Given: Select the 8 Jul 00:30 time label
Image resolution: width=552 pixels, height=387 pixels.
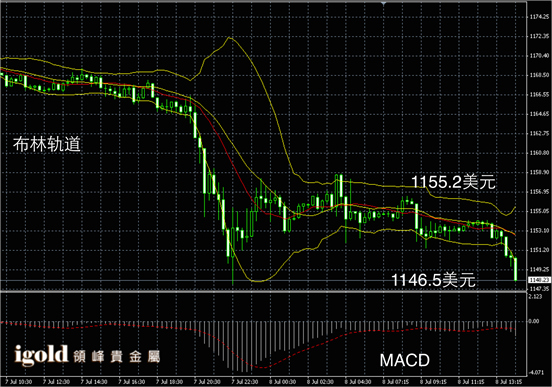Looking at the screenshot, I should click(282, 382).
